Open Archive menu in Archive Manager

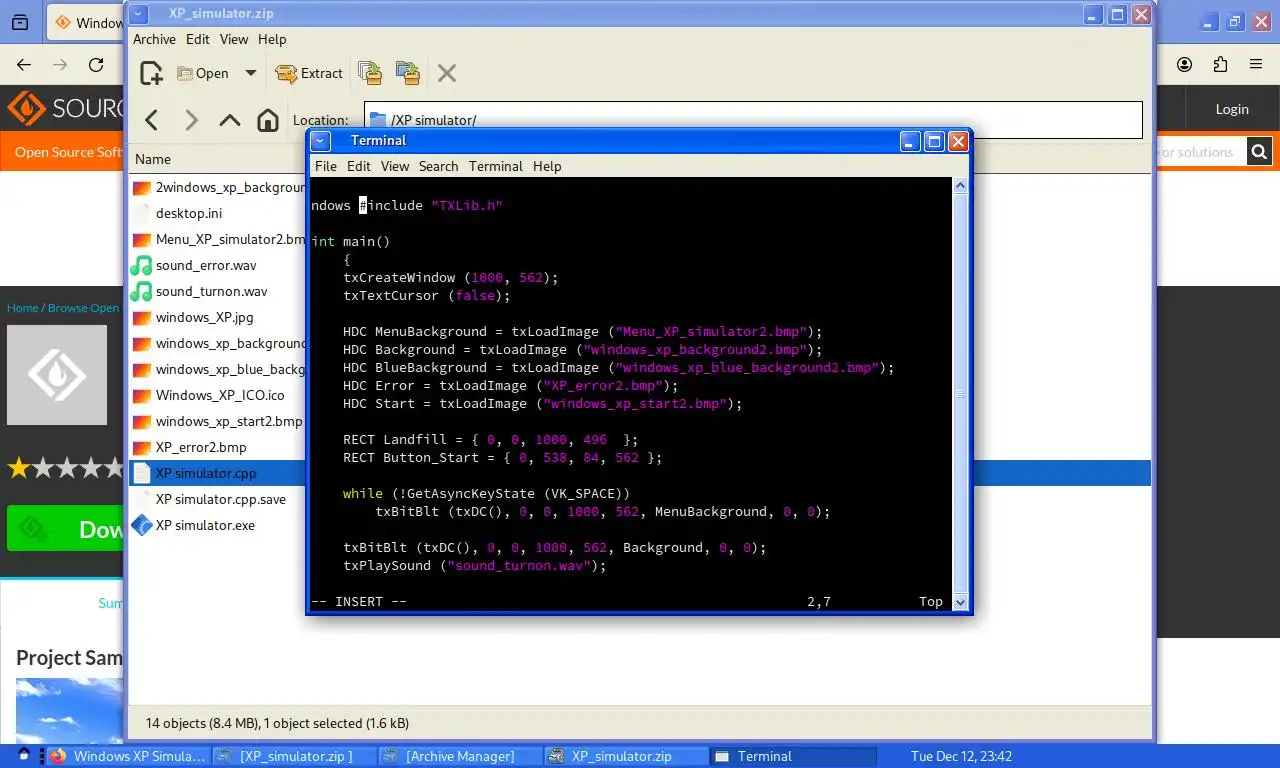pyautogui.click(x=154, y=39)
